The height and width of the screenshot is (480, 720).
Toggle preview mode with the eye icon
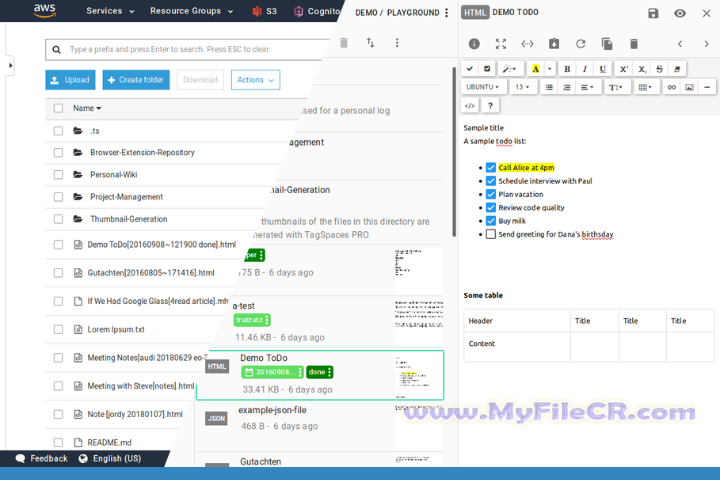click(x=680, y=13)
